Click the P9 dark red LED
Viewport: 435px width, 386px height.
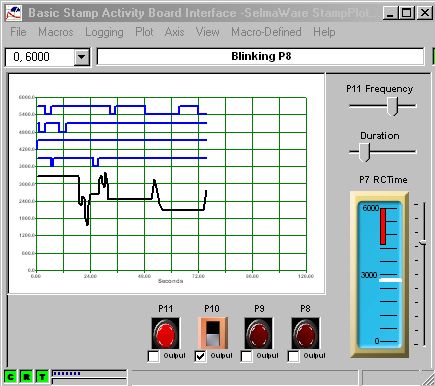[258, 333]
